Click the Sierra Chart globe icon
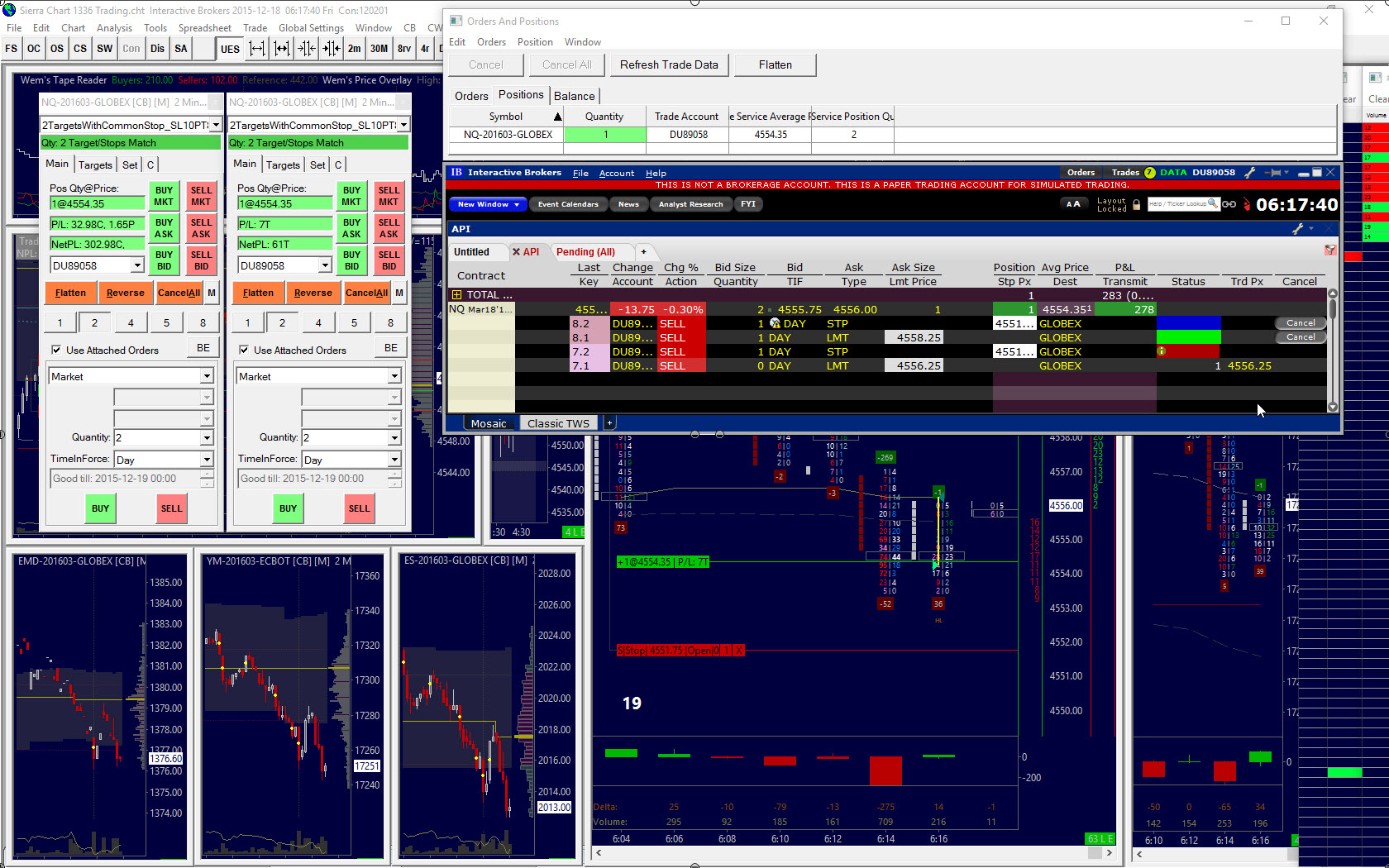 point(9,10)
